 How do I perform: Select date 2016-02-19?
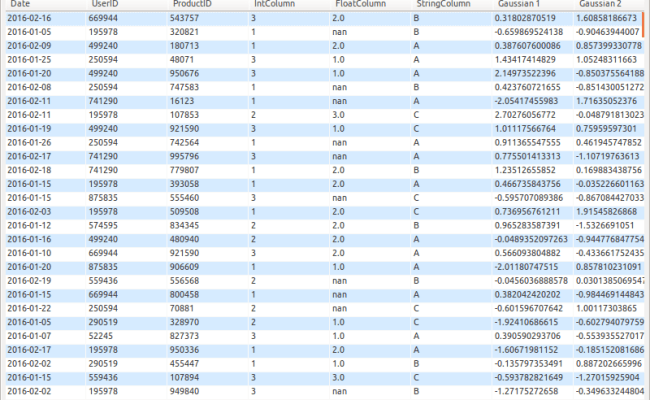[x=29, y=281]
